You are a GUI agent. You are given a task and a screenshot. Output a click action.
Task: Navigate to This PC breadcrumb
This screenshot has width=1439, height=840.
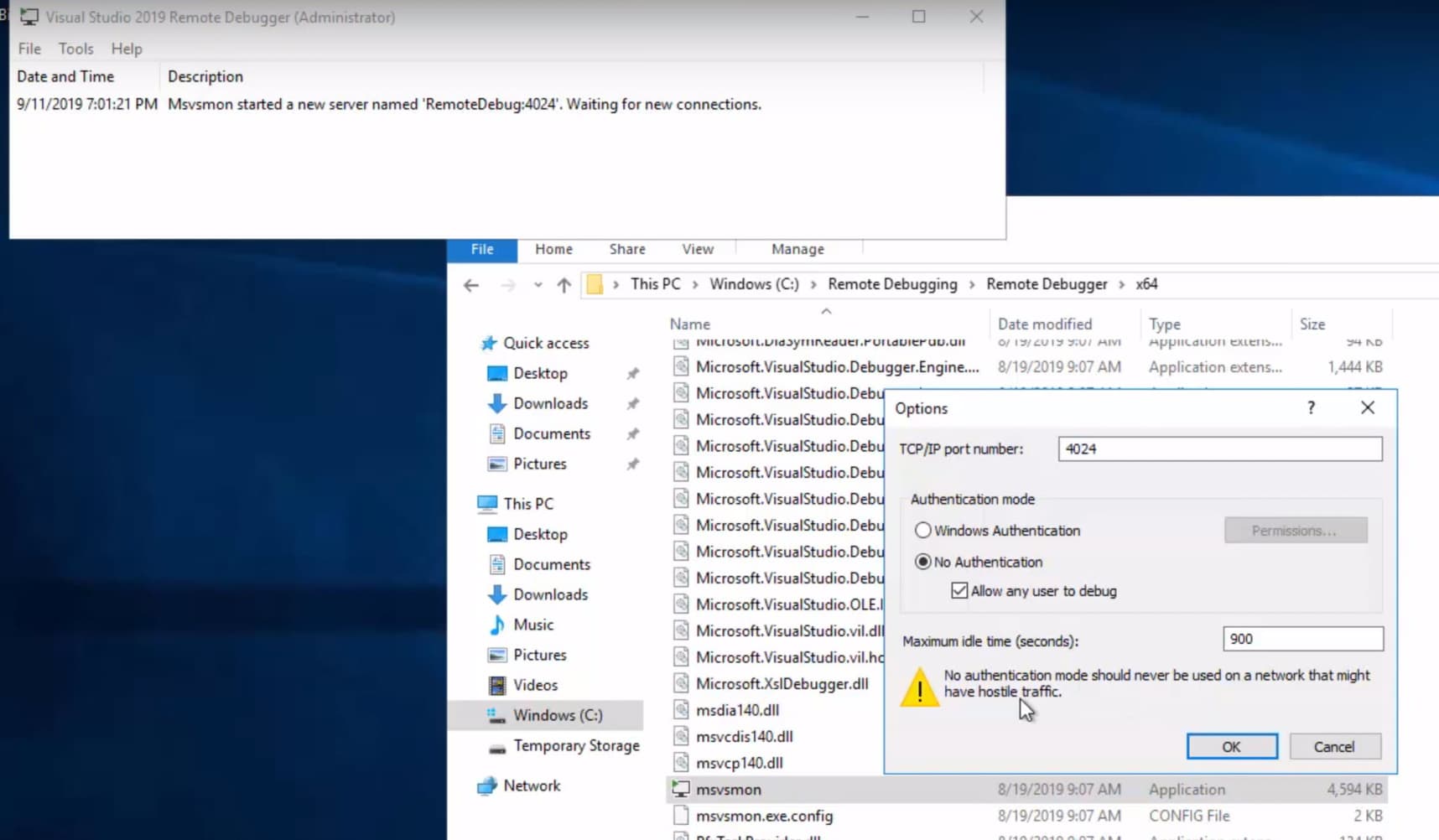[656, 284]
